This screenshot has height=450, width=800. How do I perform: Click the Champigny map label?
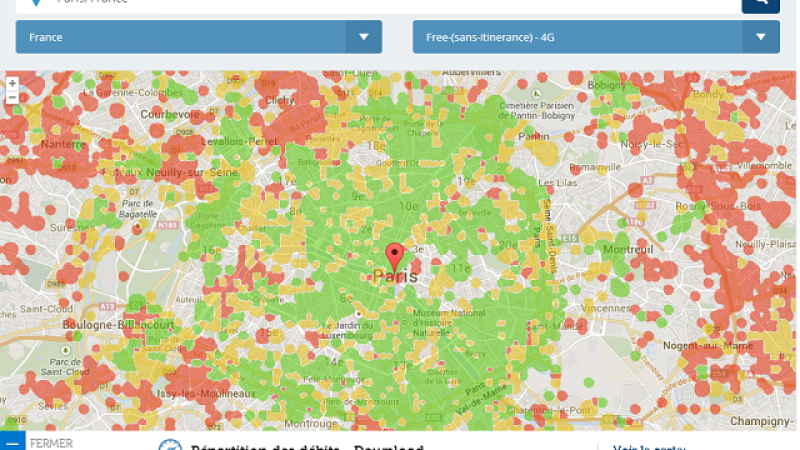[763, 421]
